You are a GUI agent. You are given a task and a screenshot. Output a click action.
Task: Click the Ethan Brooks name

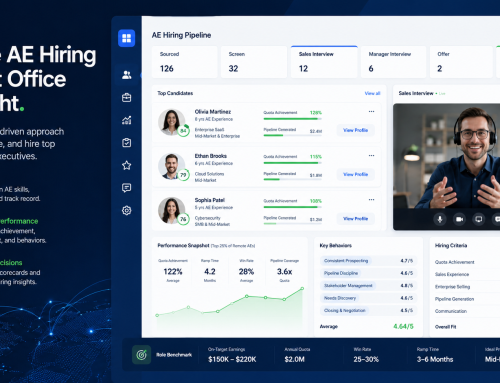coord(211,156)
